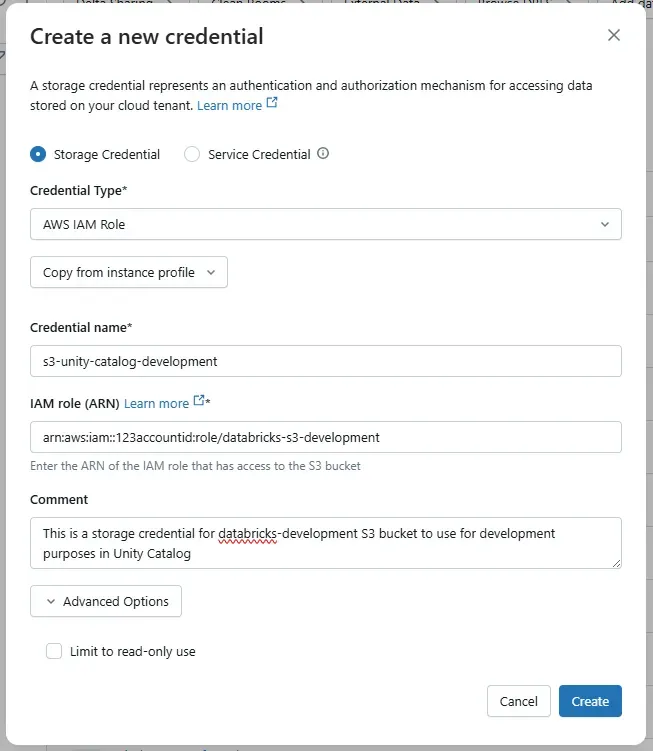Open the Copy from instance profile dropdown

click(x=129, y=272)
